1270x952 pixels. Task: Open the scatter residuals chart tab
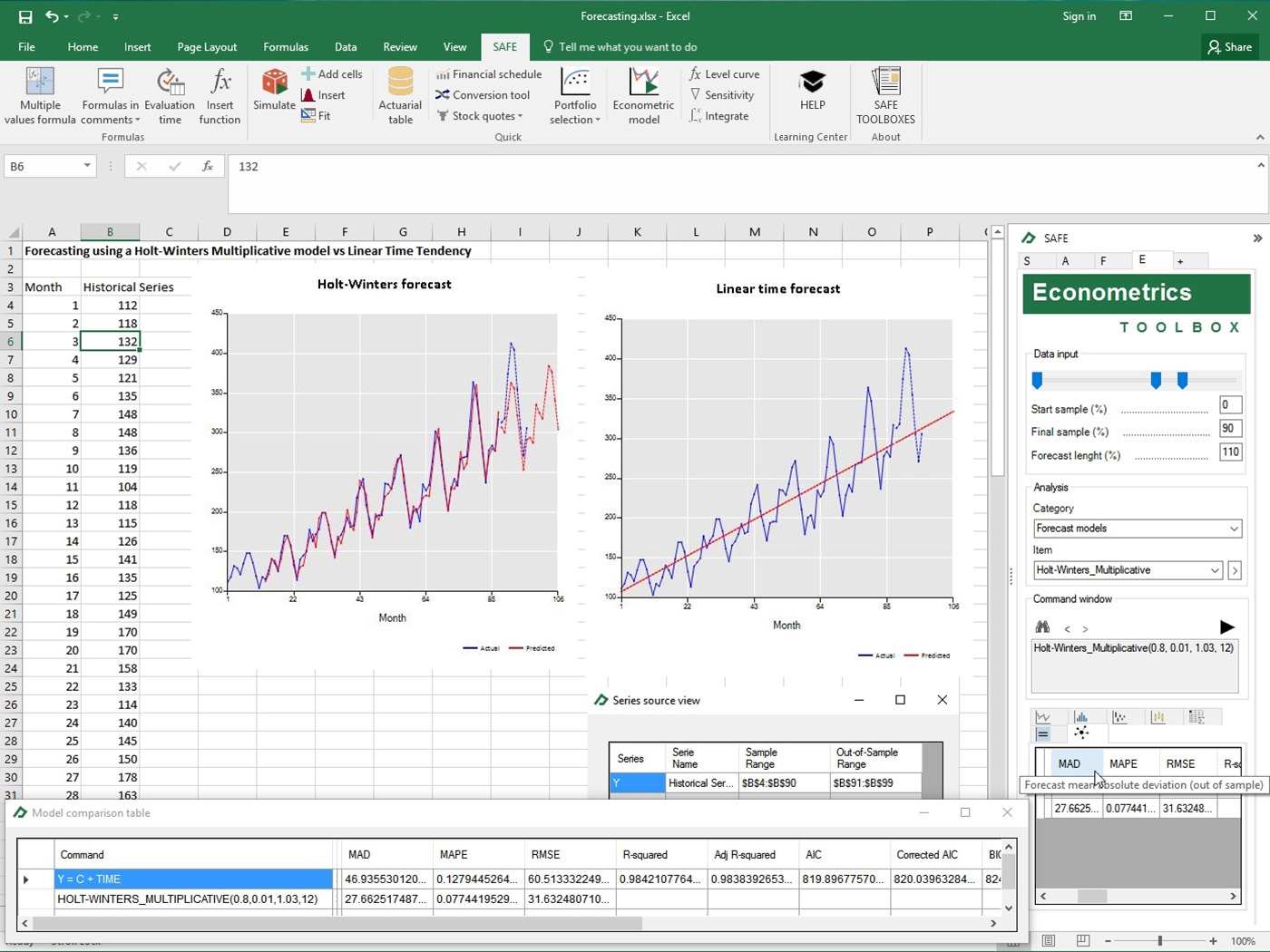point(1120,717)
